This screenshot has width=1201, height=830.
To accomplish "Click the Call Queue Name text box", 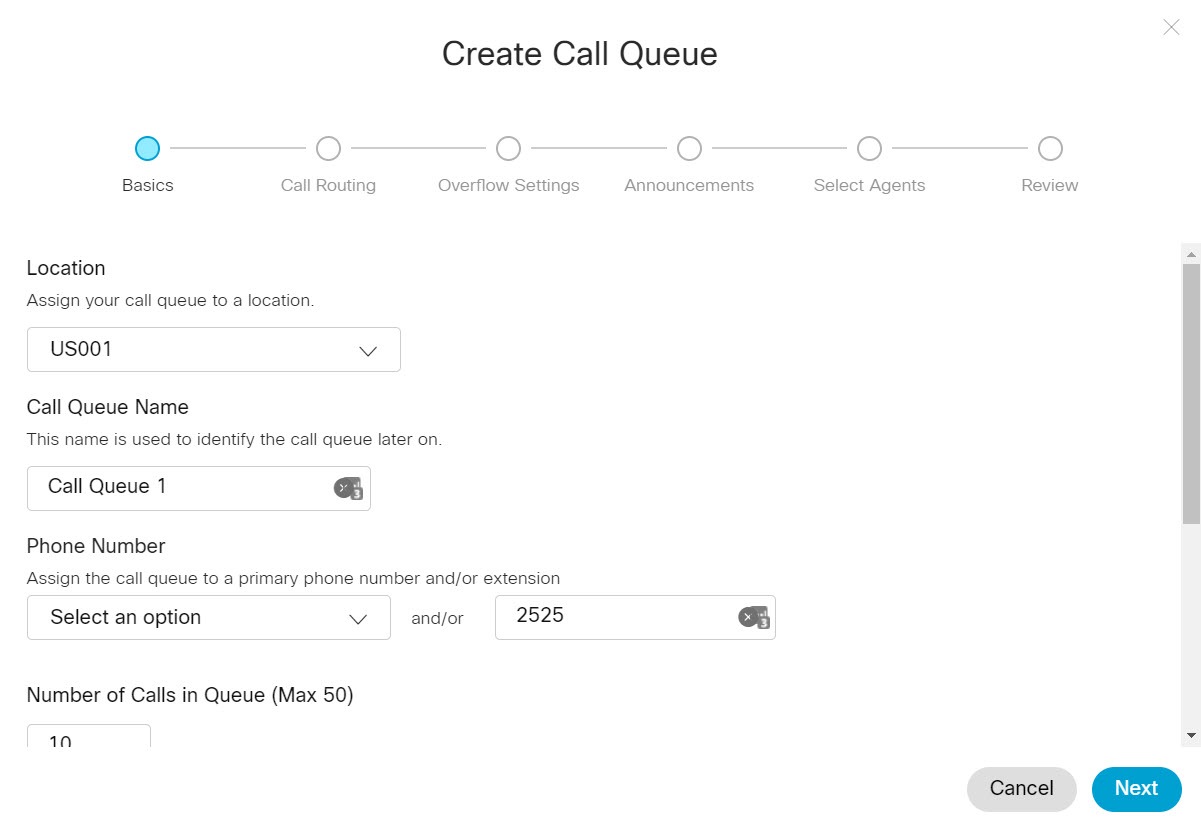I will click(180, 487).
